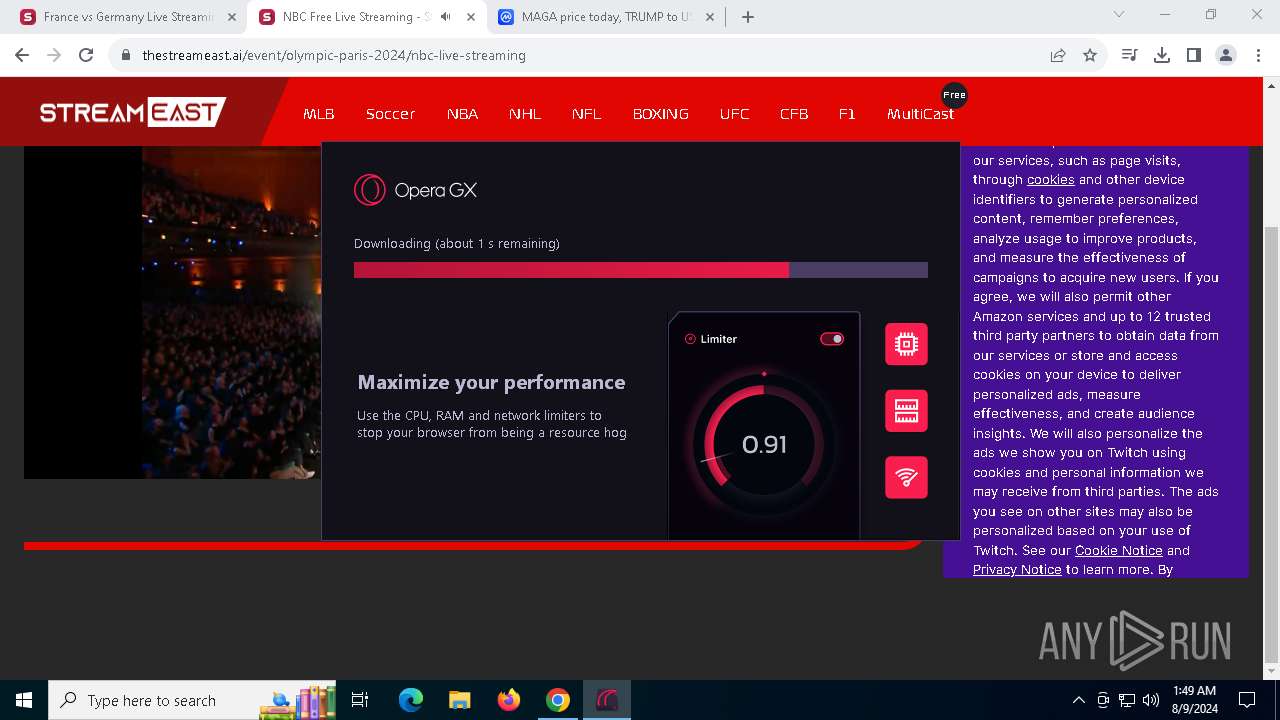Launch Firefox from taskbar
This screenshot has height=720, width=1280.
(x=509, y=700)
